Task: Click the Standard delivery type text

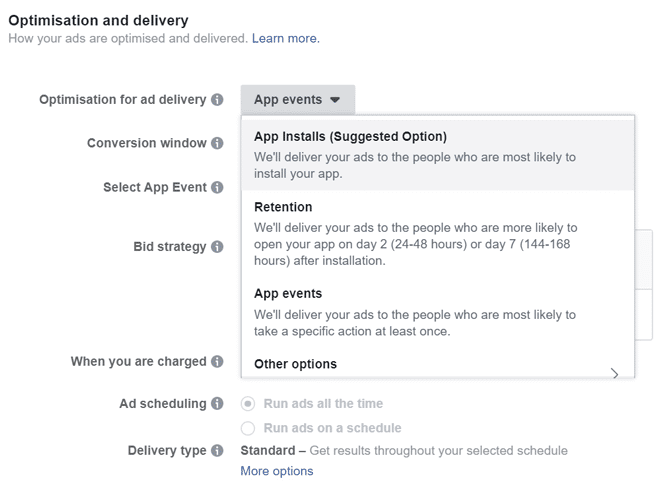Action: point(267,451)
